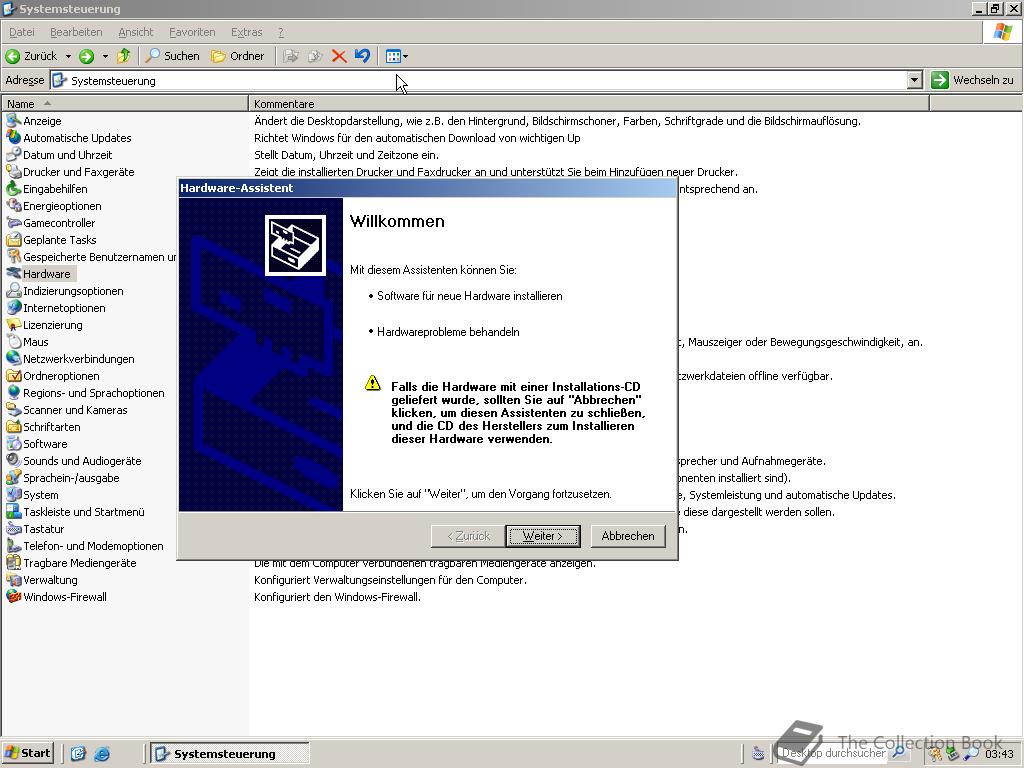Click the Systemsteuerung taskbar button
Screen dimensions: 1024x768
click(x=229, y=754)
